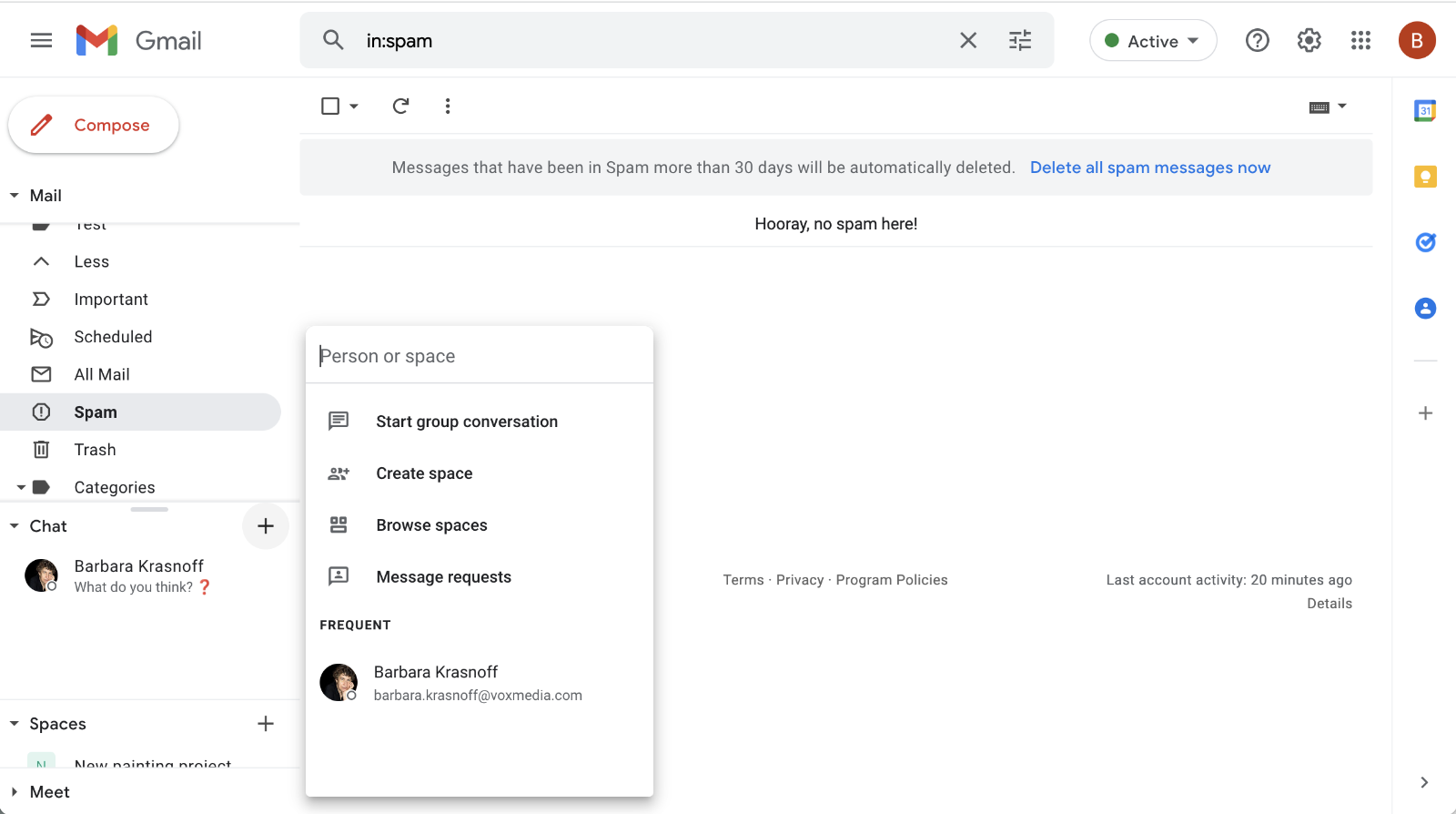Click the search magnifier icon
Image resolution: width=1456 pixels, height=814 pixels.
point(333,40)
